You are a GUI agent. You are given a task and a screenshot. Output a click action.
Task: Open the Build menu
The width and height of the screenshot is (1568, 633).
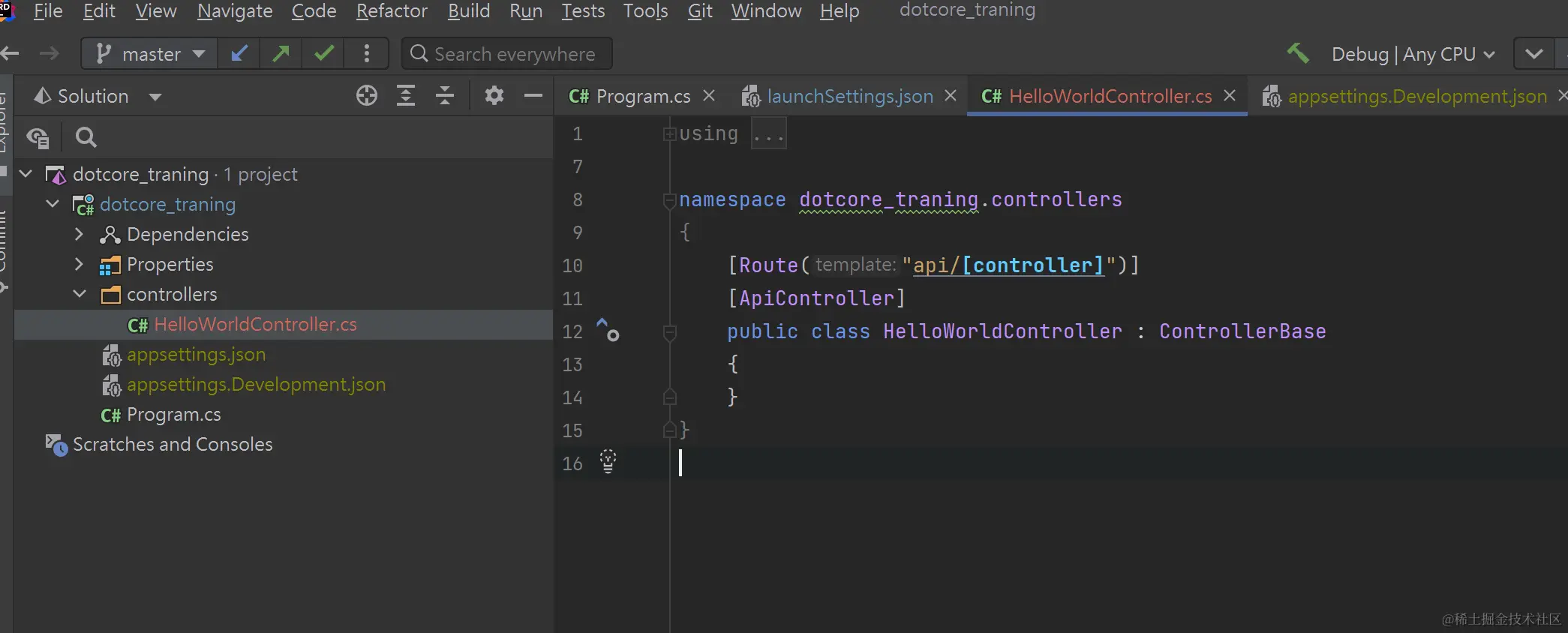tap(469, 11)
